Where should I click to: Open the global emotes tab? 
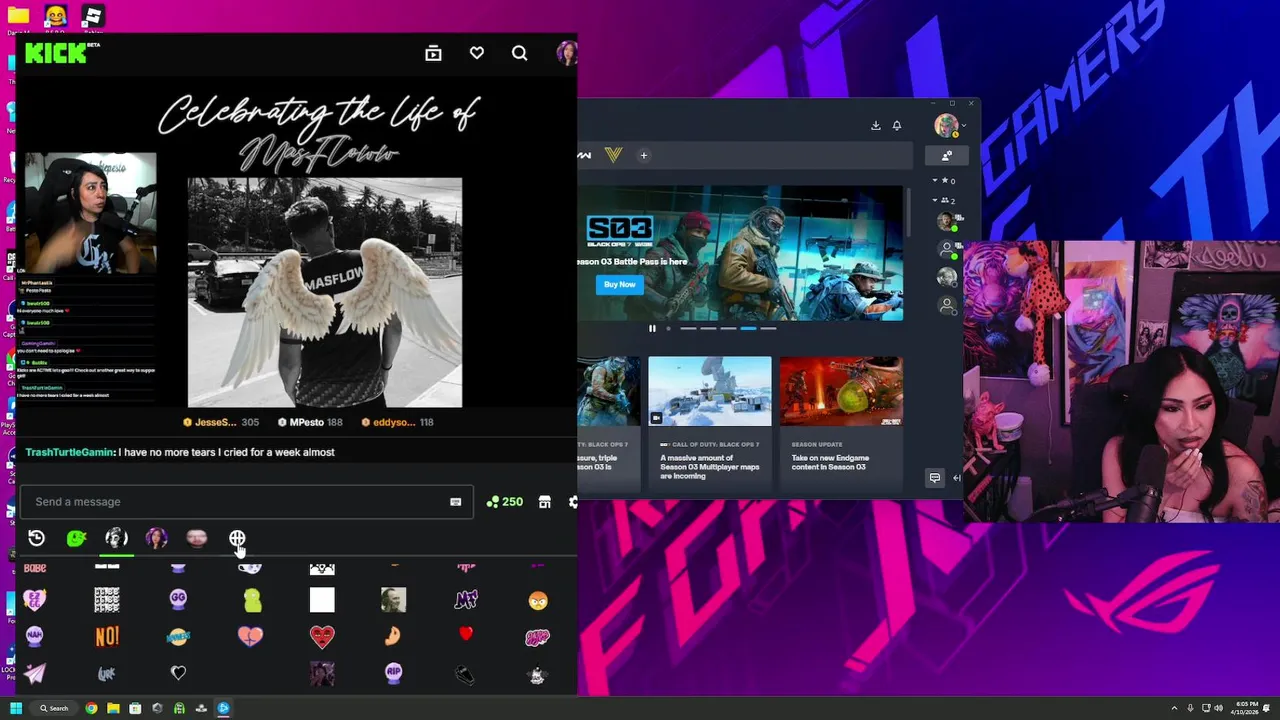coord(237,538)
